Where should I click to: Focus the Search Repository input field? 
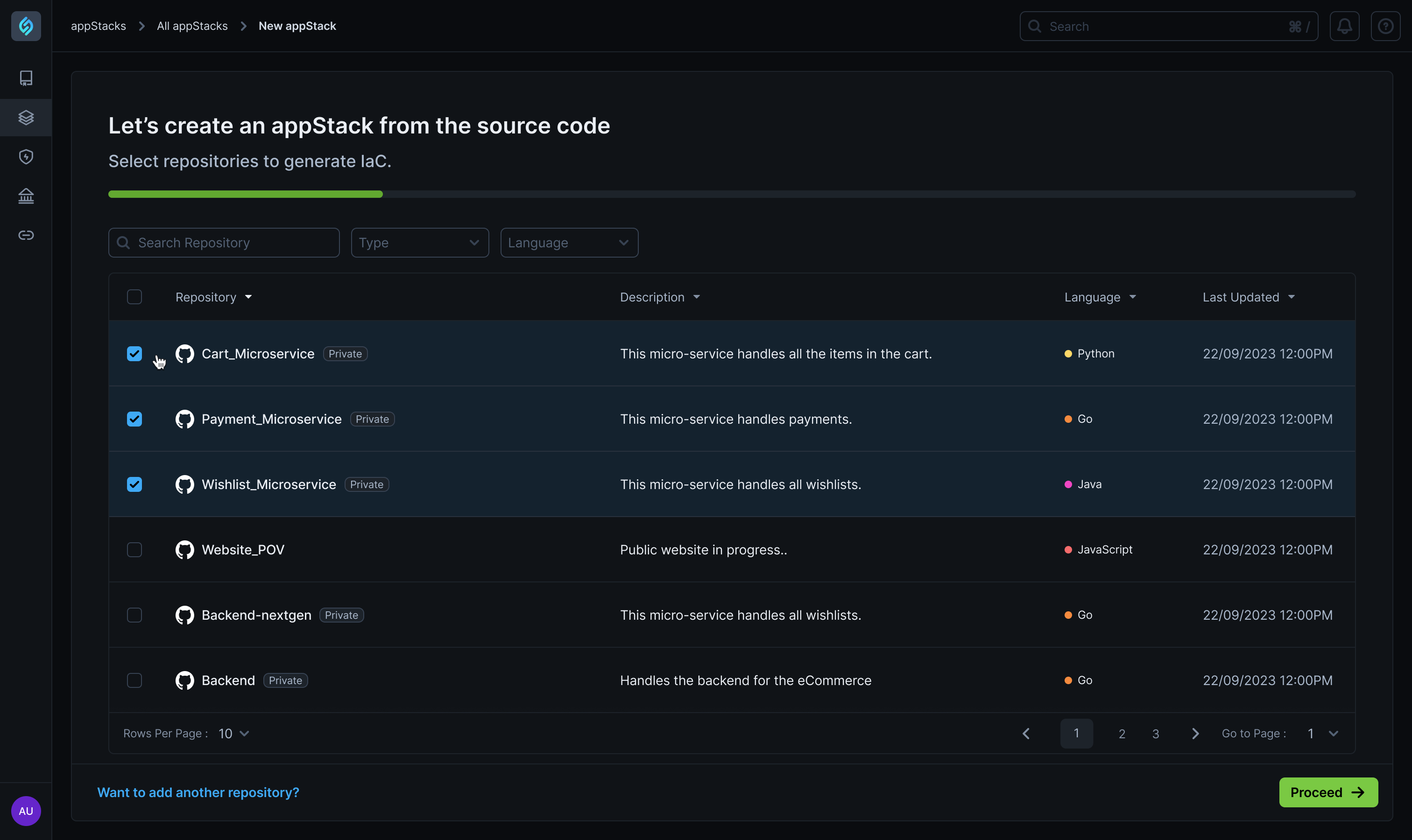(224, 242)
